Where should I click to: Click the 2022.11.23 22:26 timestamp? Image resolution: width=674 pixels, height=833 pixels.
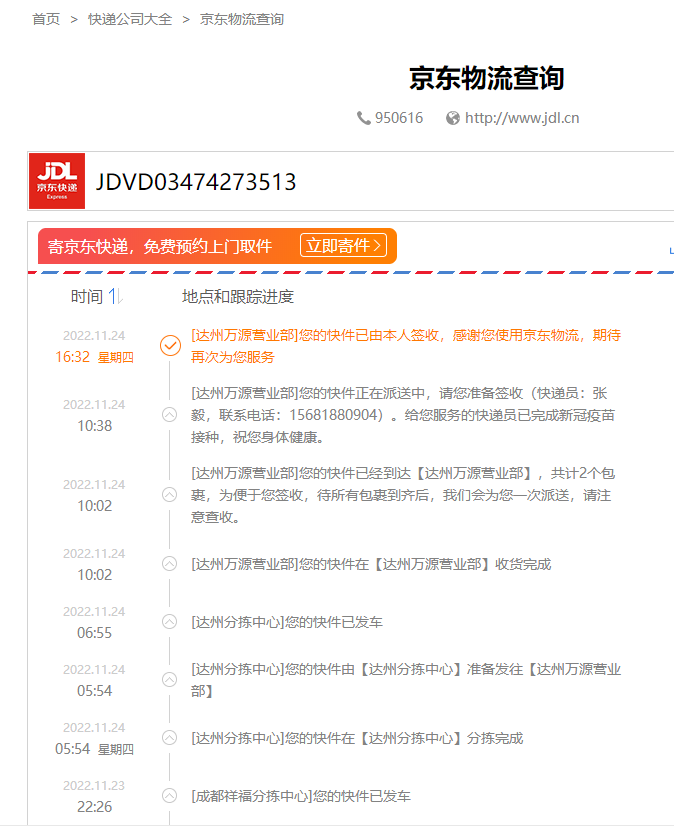tap(95, 796)
